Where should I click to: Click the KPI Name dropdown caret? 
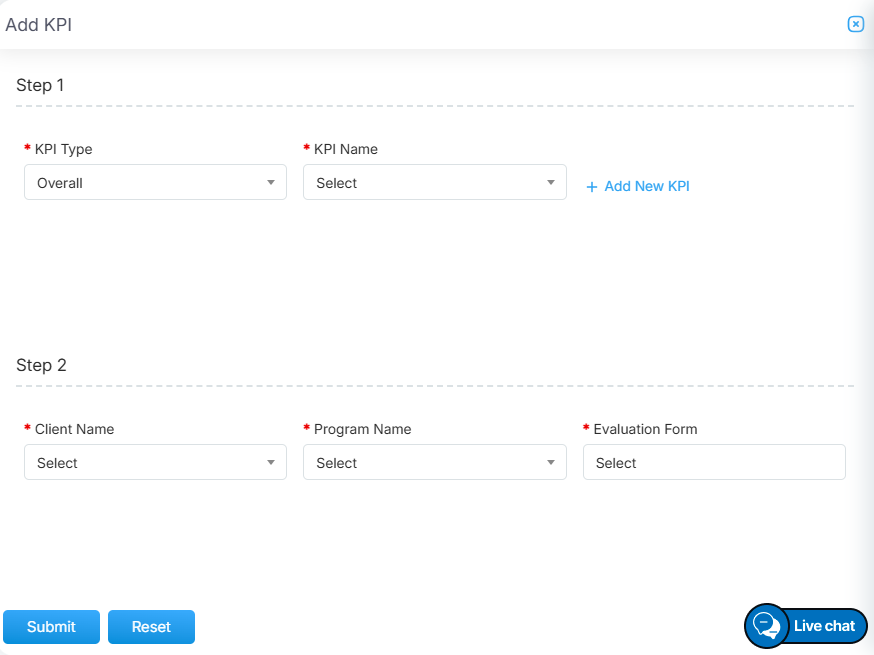coord(550,183)
